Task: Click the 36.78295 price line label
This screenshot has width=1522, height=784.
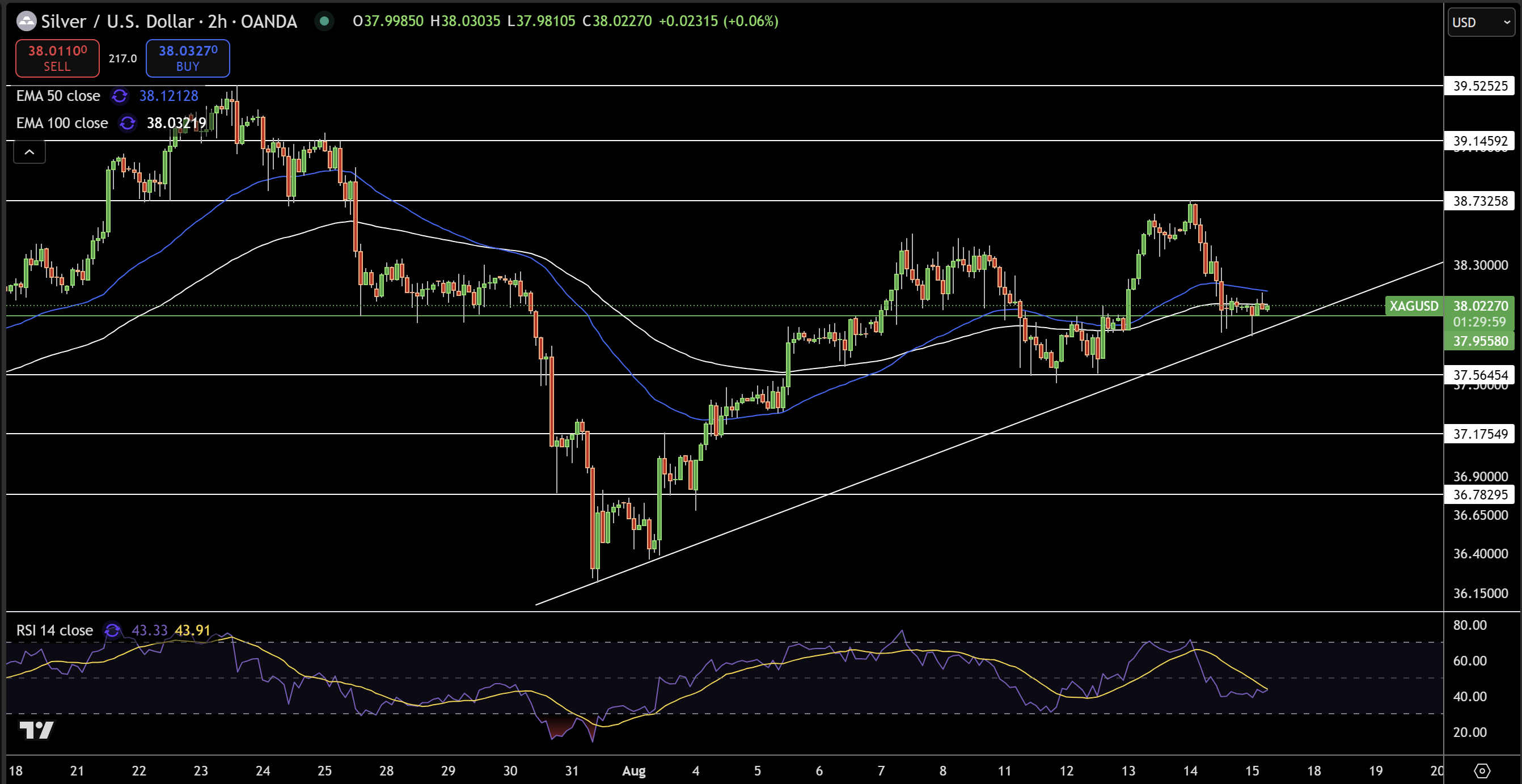Action: [x=1480, y=494]
